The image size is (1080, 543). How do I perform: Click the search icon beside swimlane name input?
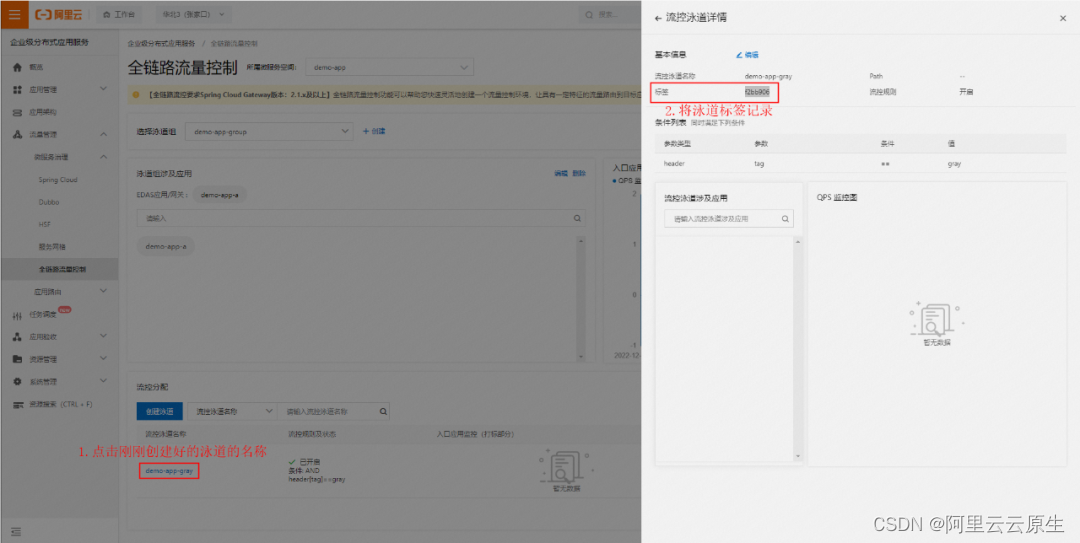(383, 411)
